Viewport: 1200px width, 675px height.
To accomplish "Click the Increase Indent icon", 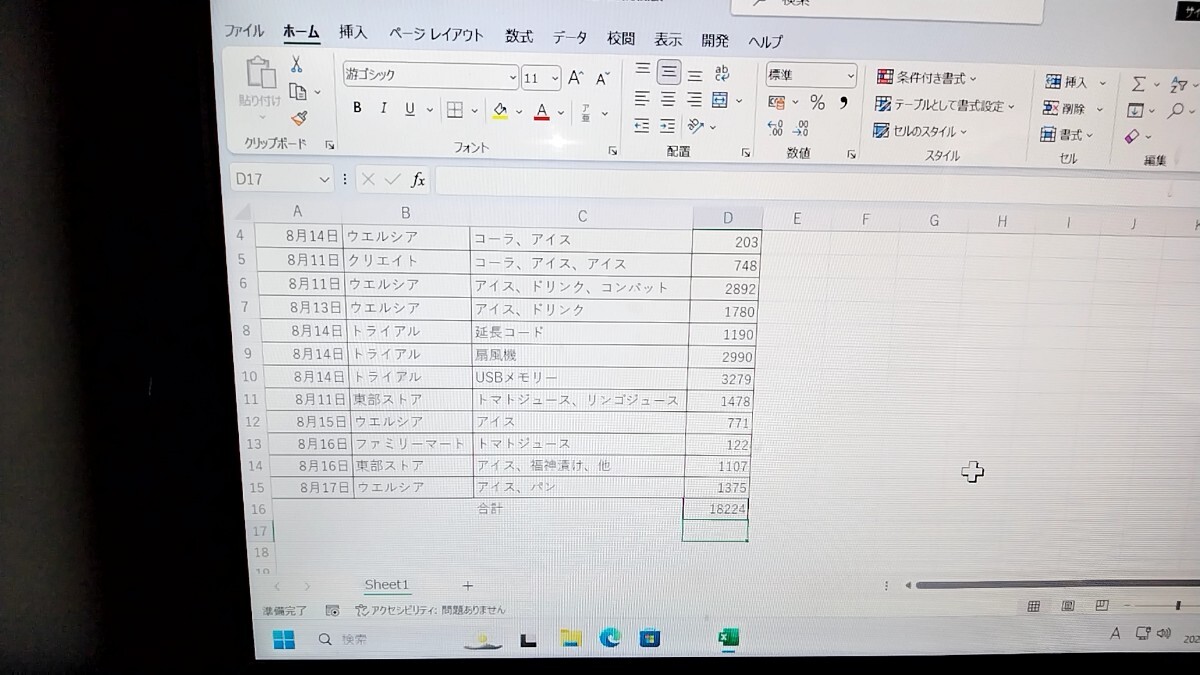I will (x=668, y=126).
